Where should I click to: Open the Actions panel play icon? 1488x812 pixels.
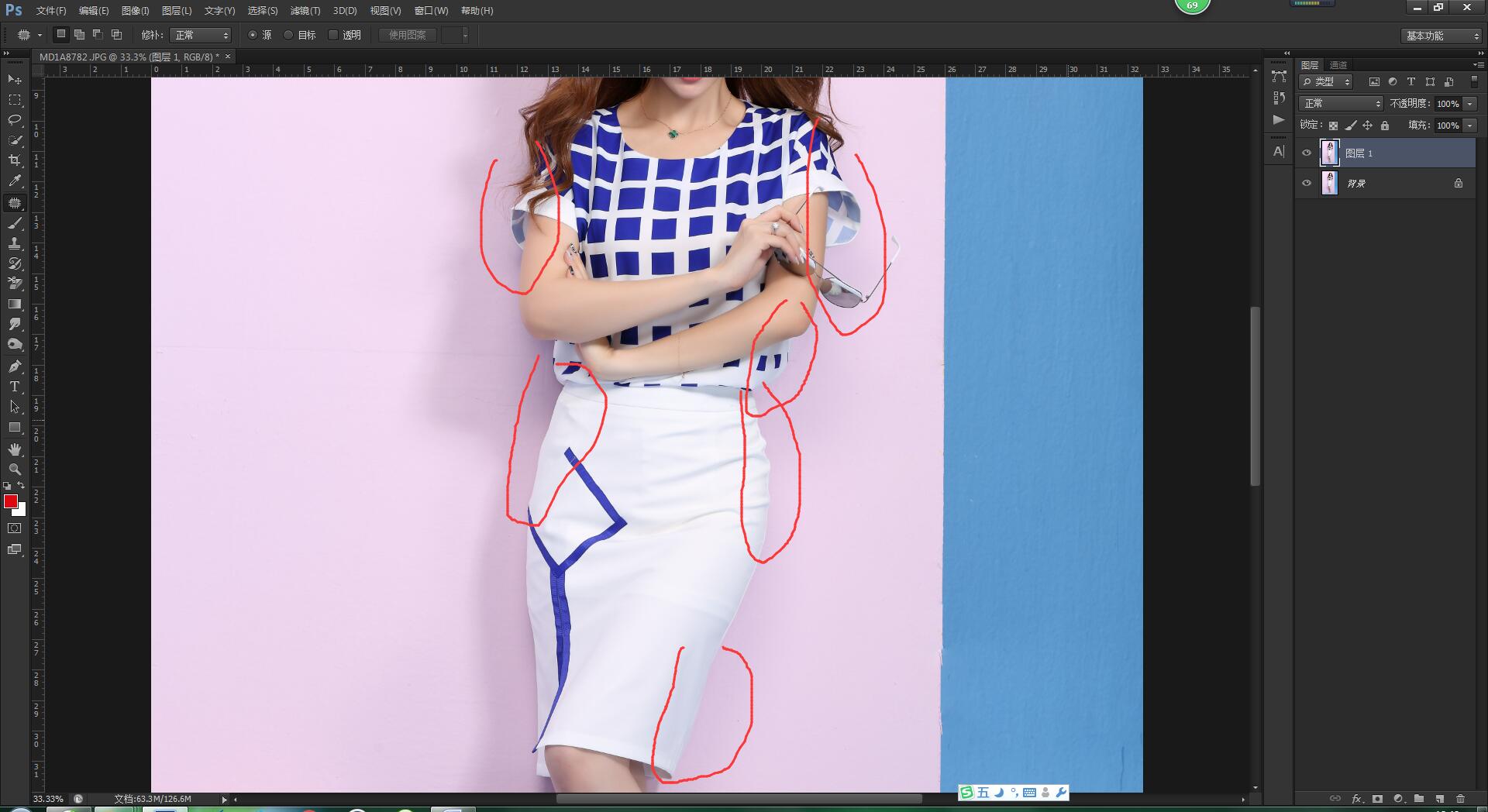[1279, 120]
